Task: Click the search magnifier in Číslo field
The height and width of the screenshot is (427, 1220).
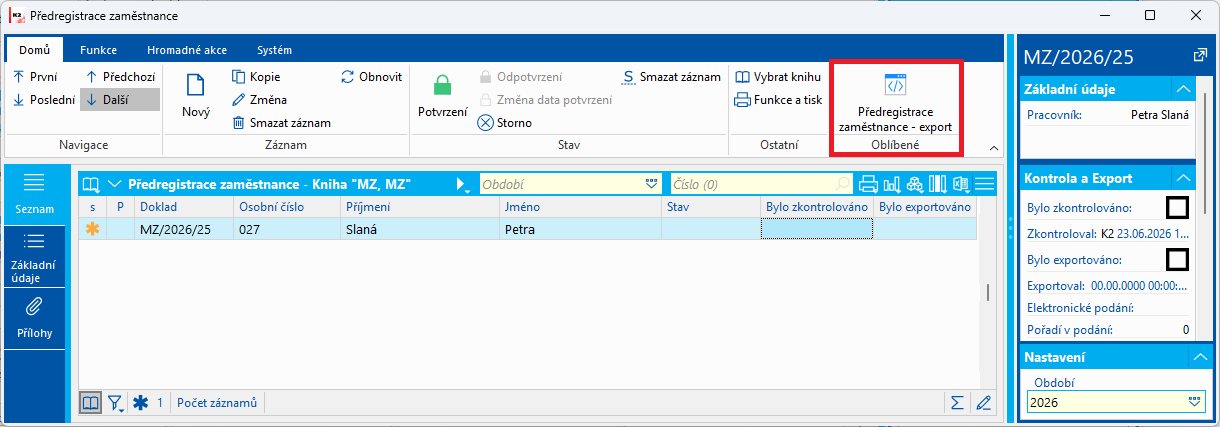Action: pyautogui.click(x=843, y=184)
